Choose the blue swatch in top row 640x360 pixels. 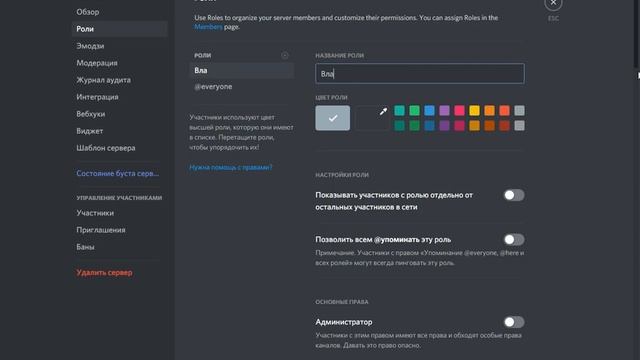429,110
